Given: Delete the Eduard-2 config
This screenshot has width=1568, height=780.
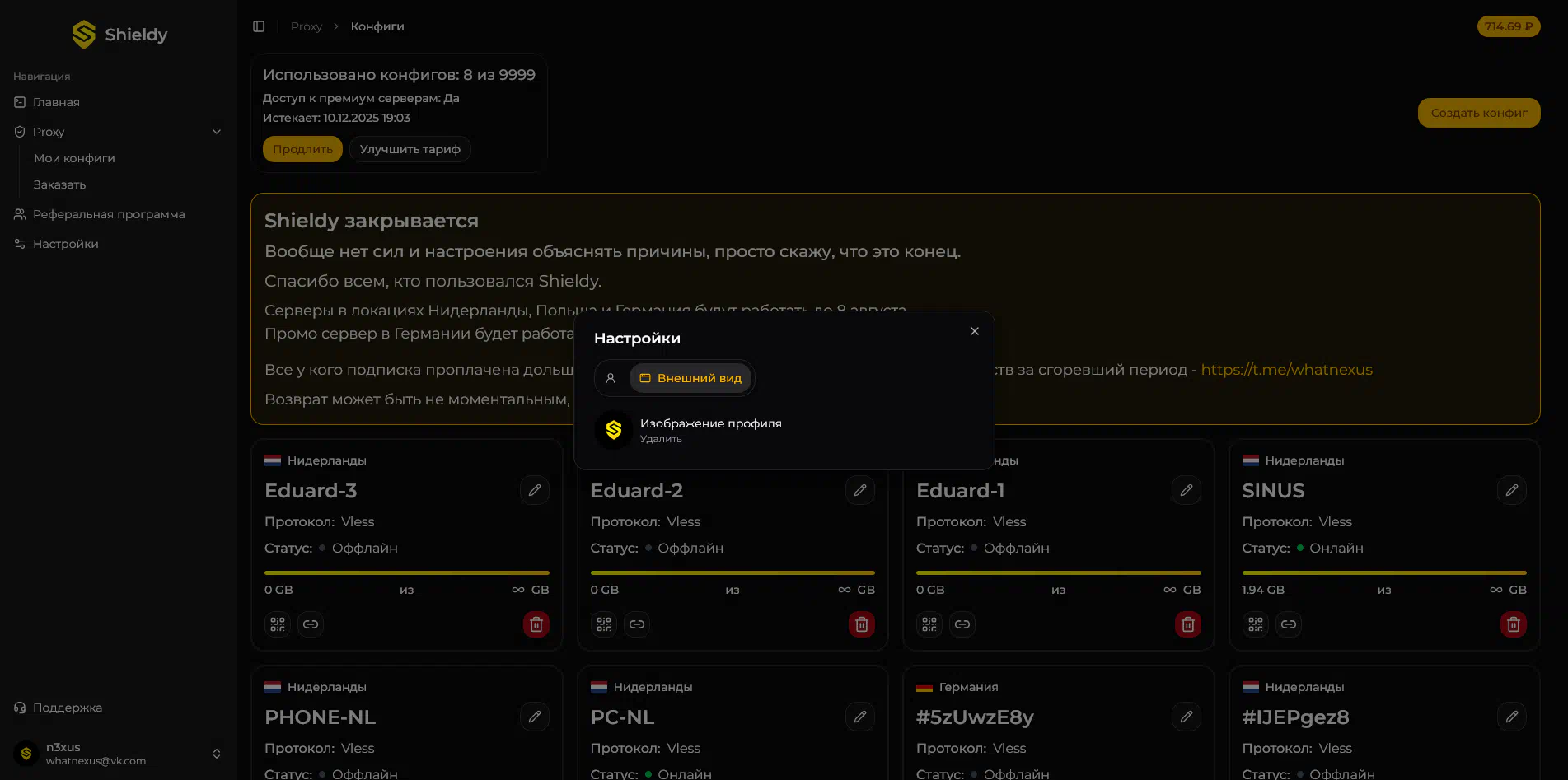Looking at the screenshot, I should [862, 624].
